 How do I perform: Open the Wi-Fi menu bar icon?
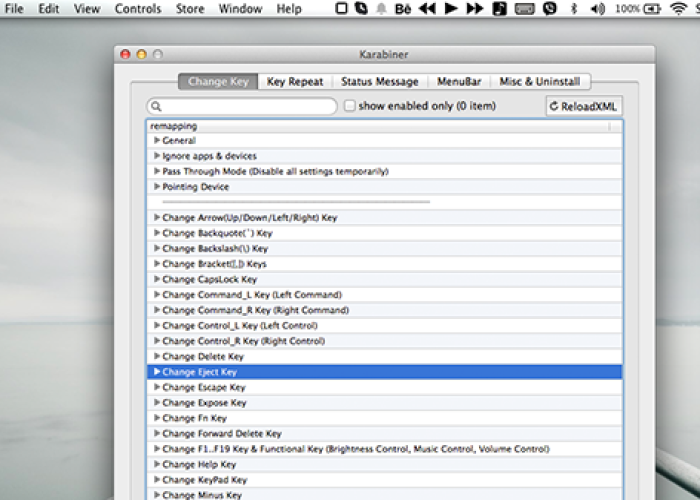click(679, 8)
